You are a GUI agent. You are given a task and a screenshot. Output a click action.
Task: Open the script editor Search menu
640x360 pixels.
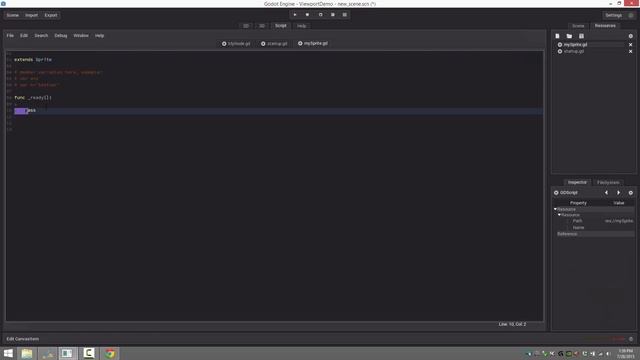(41, 36)
